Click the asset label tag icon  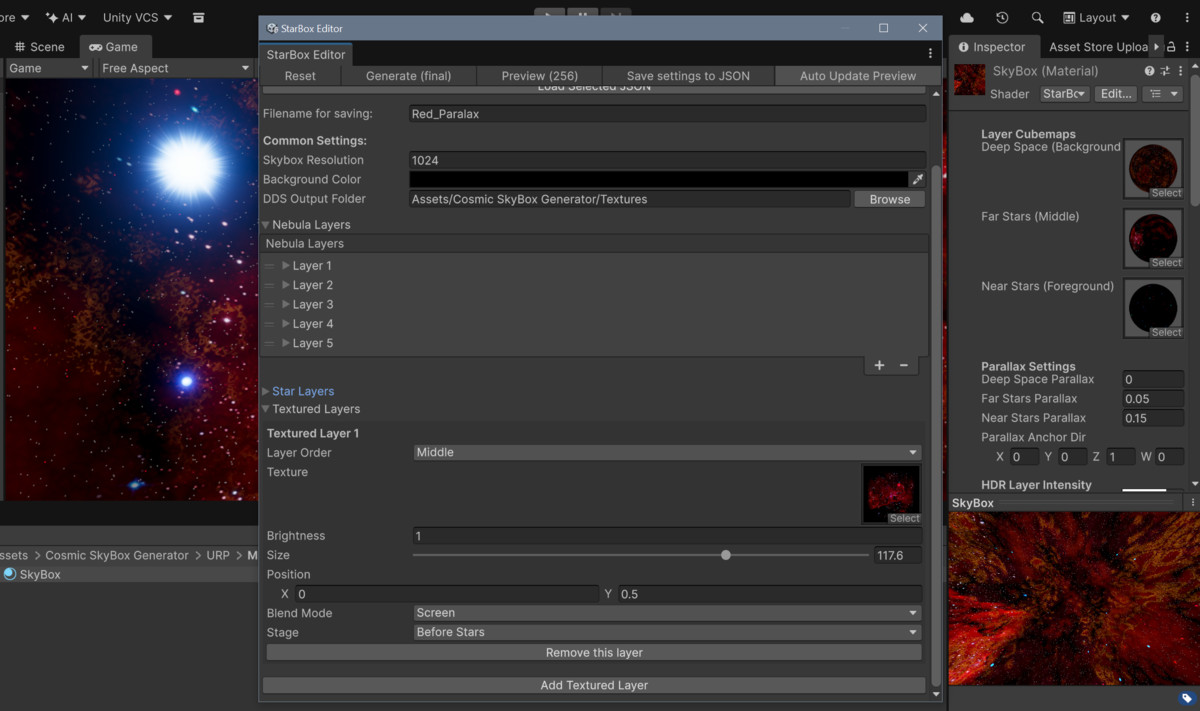click(1187, 699)
